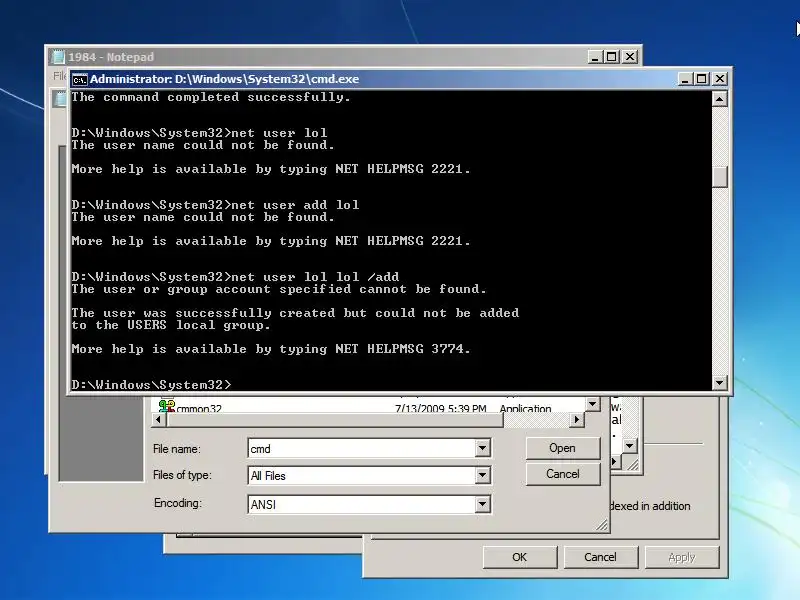Image resolution: width=800 pixels, height=600 pixels.
Task: Click left arrow of file list horizontal scrollbar
Action: coord(158,419)
